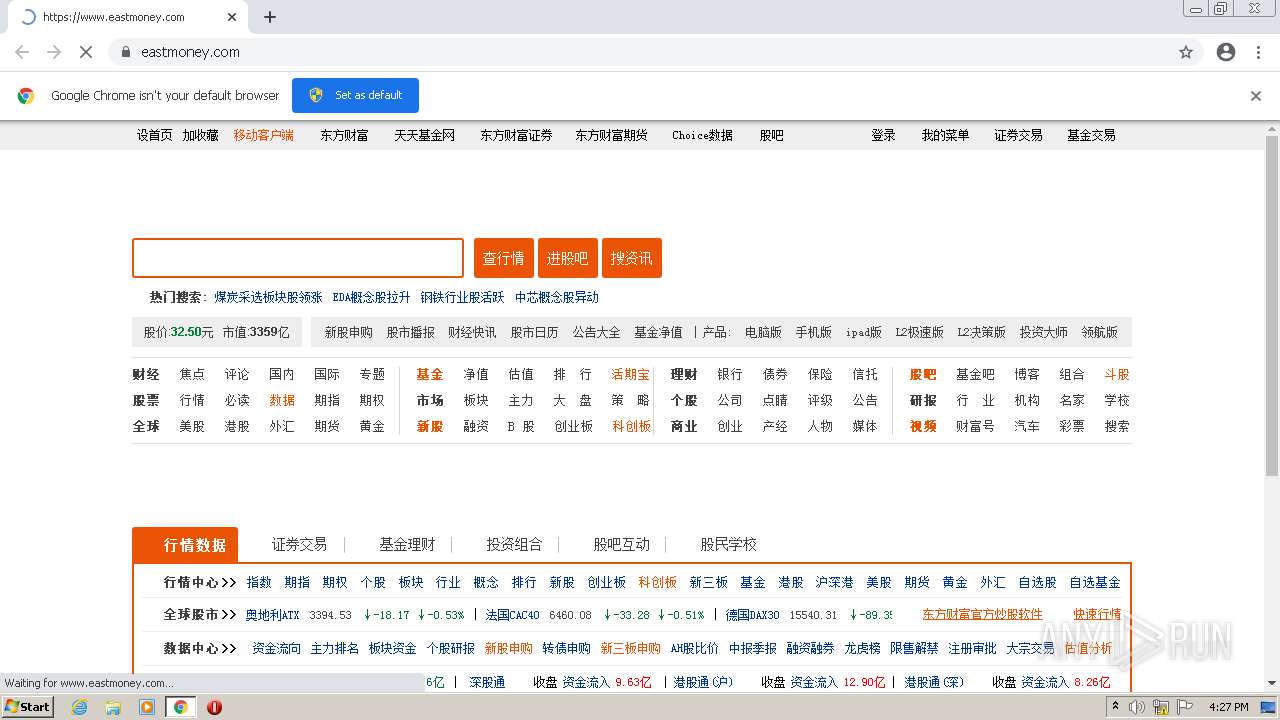
Task: Open the 估值分析 link
Action: pyautogui.click(x=1088, y=648)
